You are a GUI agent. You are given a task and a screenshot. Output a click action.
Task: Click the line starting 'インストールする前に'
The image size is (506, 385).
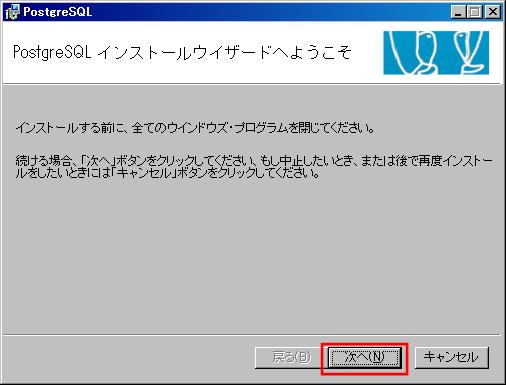point(195,128)
